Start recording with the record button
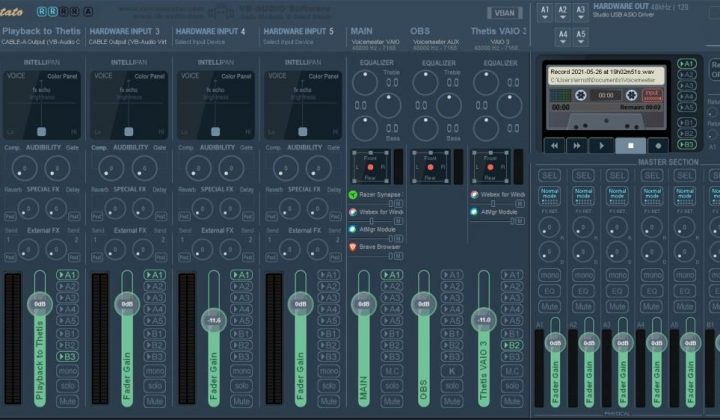 click(x=658, y=144)
